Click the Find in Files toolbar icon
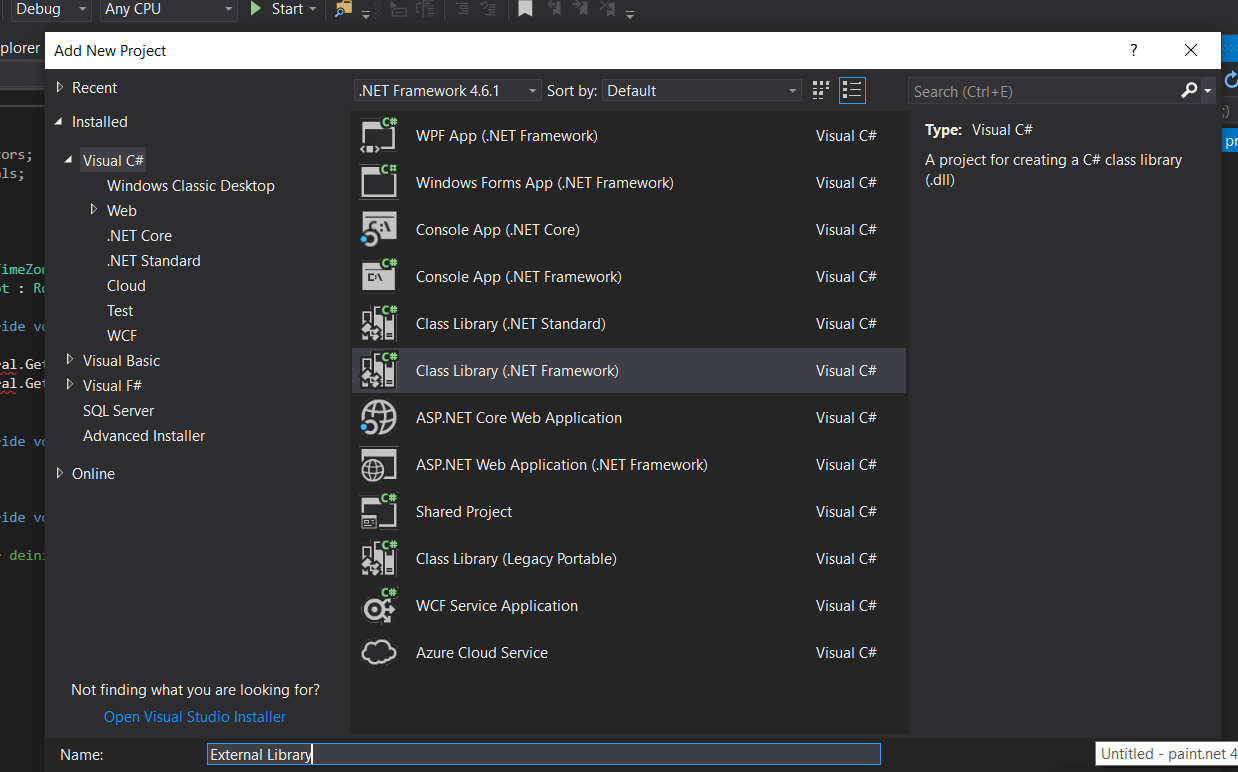Viewport: 1238px width, 772px height. [x=344, y=9]
